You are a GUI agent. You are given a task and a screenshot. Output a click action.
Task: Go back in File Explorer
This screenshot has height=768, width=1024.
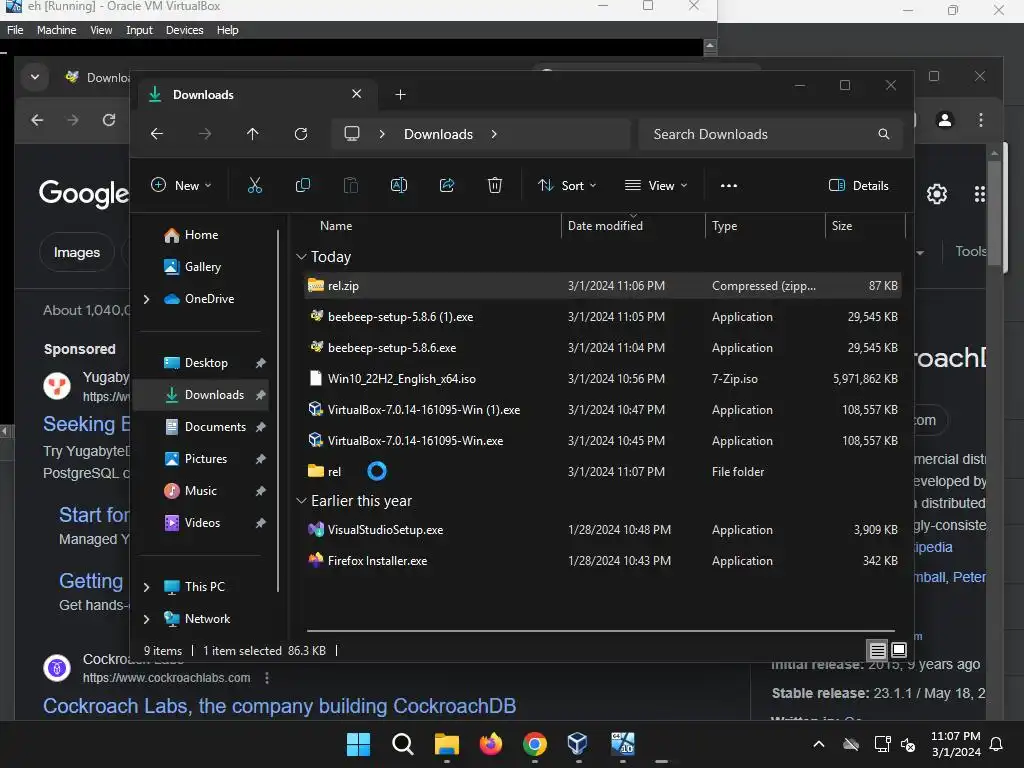(157, 134)
